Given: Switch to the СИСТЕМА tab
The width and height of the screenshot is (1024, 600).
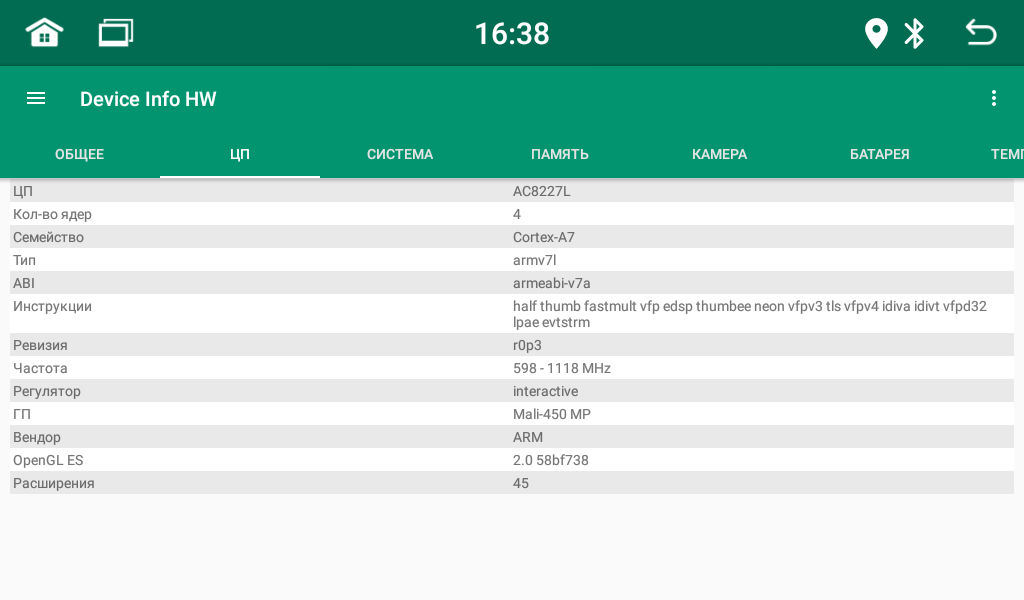Looking at the screenshot, I should click(400, 154).
